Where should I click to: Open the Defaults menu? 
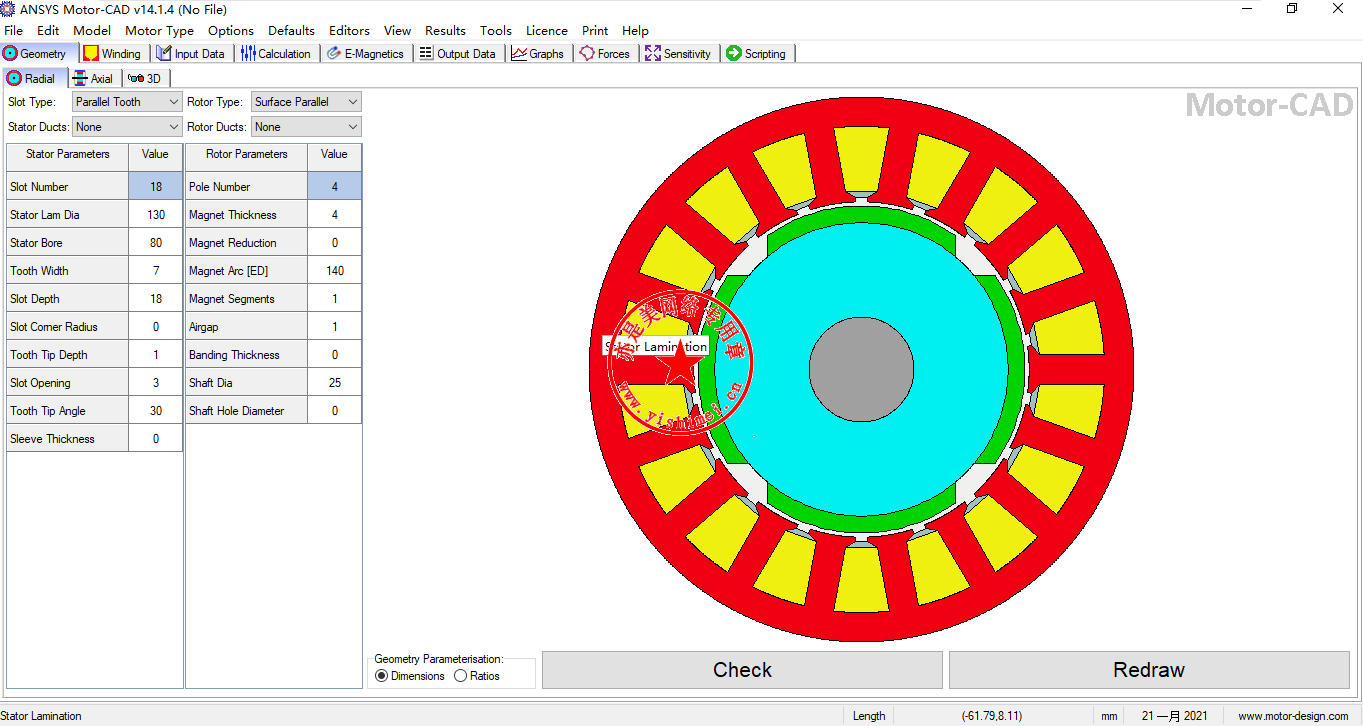coord(291,30)
